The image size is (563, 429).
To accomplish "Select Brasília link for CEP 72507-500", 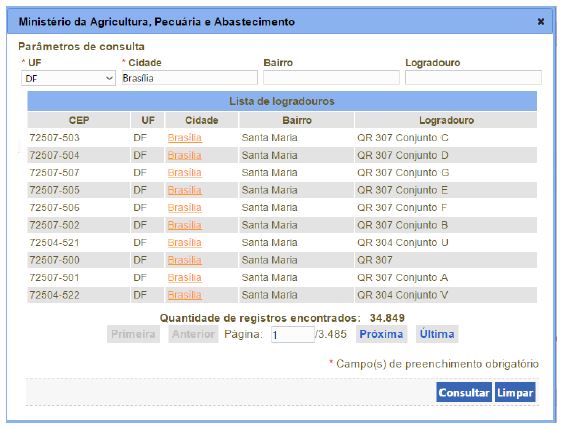I will click(x=185, y=260).
